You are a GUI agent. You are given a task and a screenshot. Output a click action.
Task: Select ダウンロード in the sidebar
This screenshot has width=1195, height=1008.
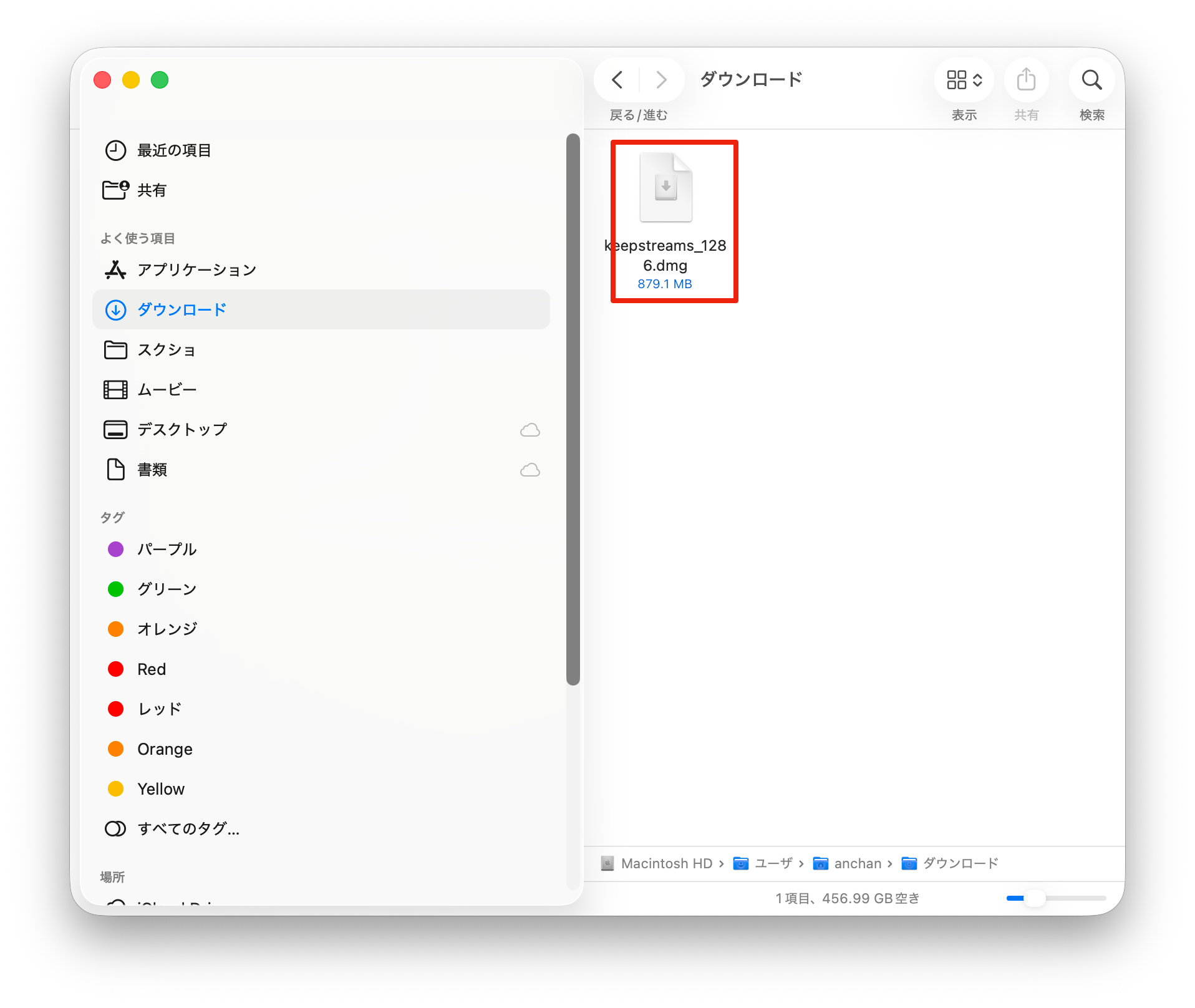[181, 310]
